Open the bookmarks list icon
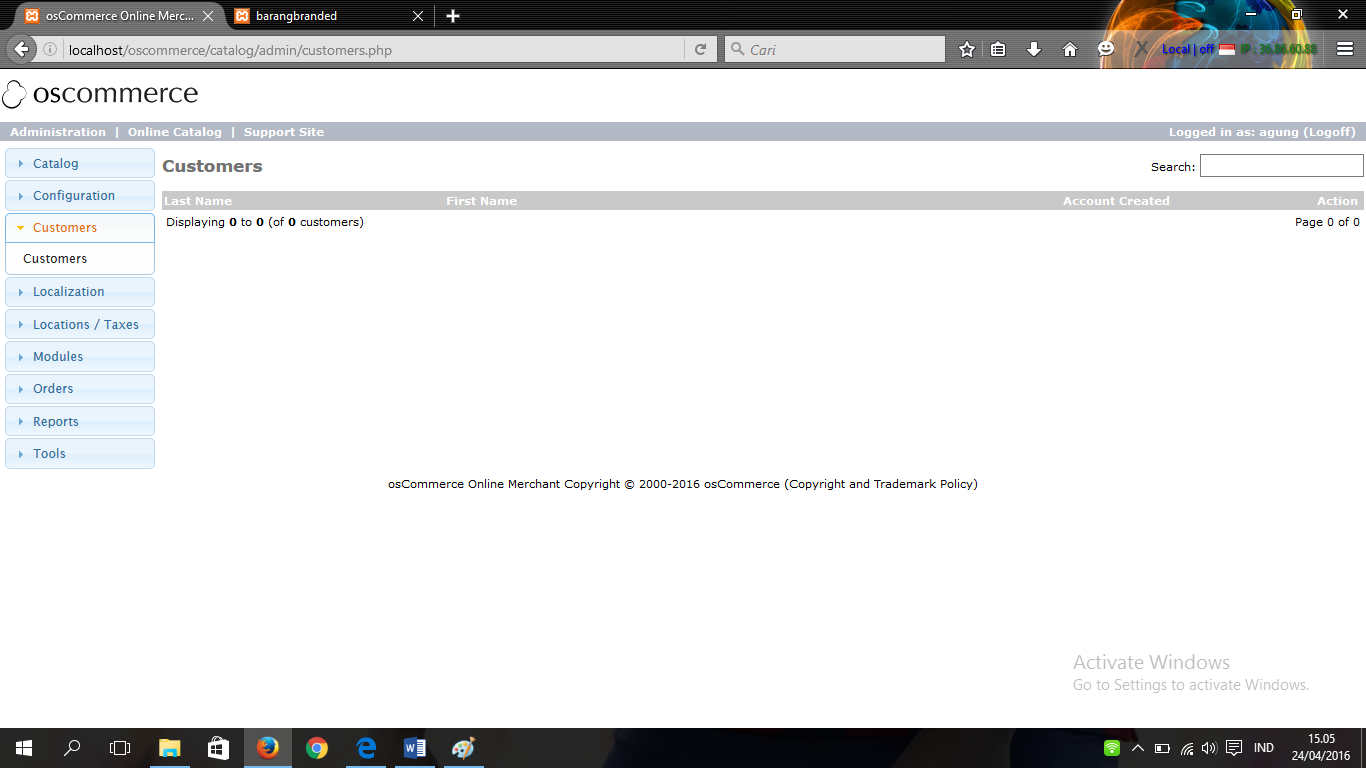This screenshot has width=1366, height=768. pos(998,49)
